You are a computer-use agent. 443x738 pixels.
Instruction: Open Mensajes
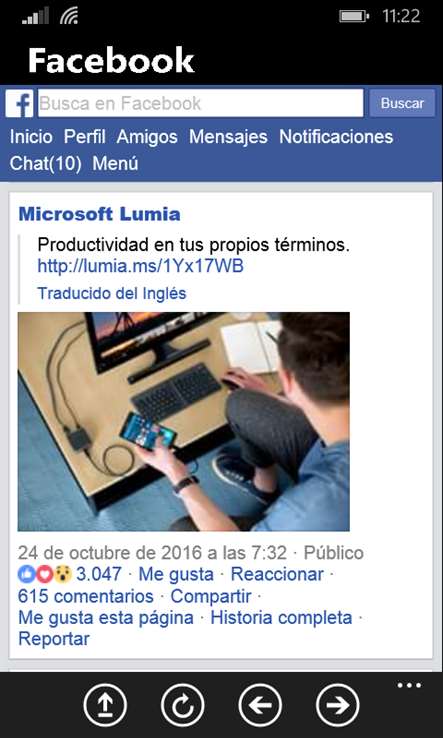click(x=228, y=137)
